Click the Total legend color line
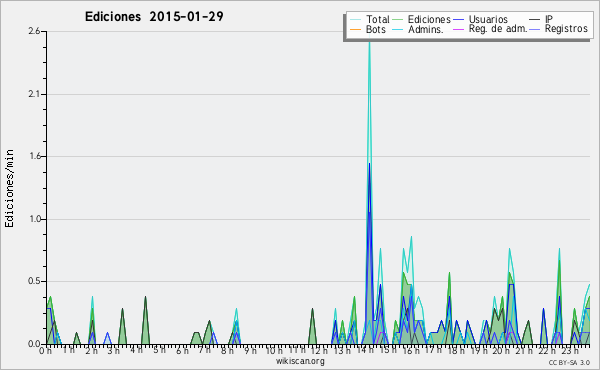Screen dimensions: 600x370 tap(355, 20)
